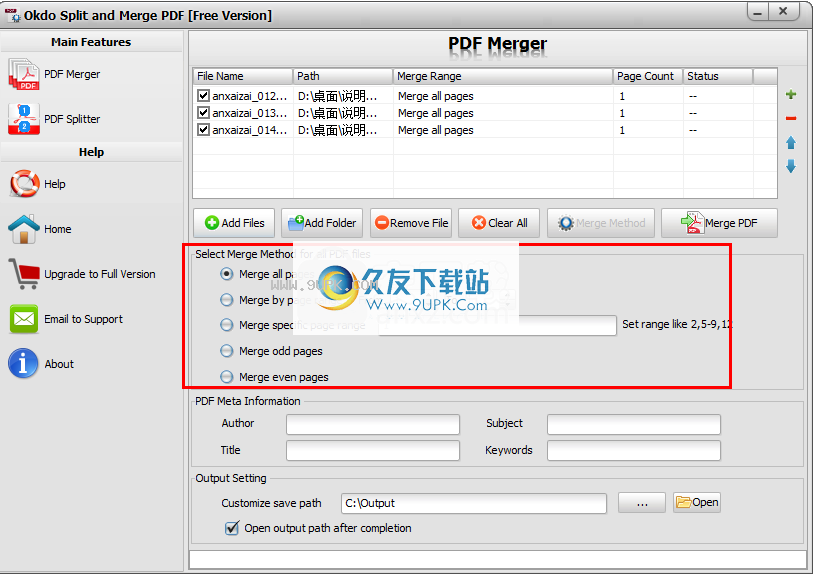This screenshot has height=576, width=813.
Task: Open the PDF Splitter feature
Action: click(54, 119)
